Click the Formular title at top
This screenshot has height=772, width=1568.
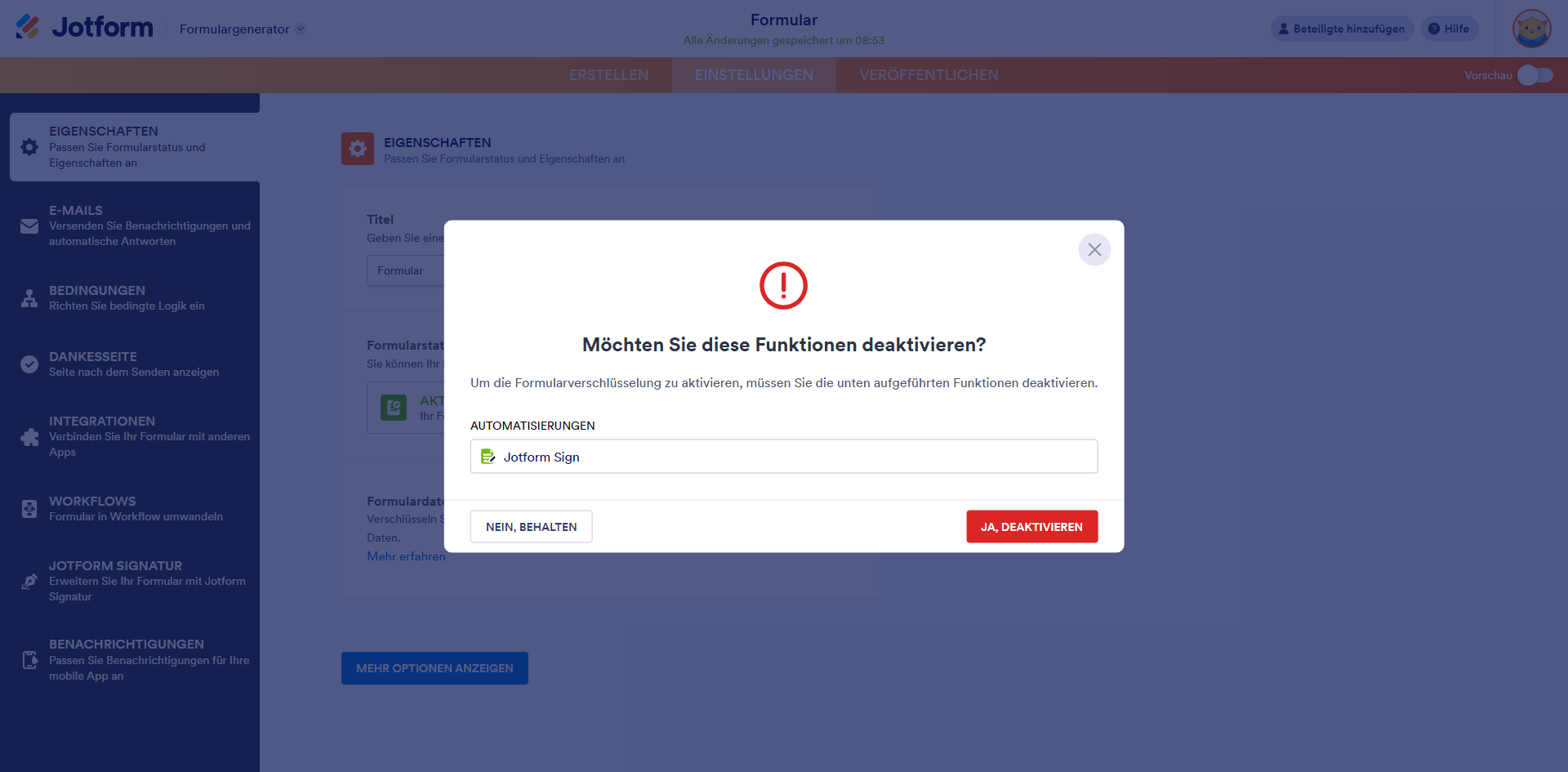(x=784, y=20)
